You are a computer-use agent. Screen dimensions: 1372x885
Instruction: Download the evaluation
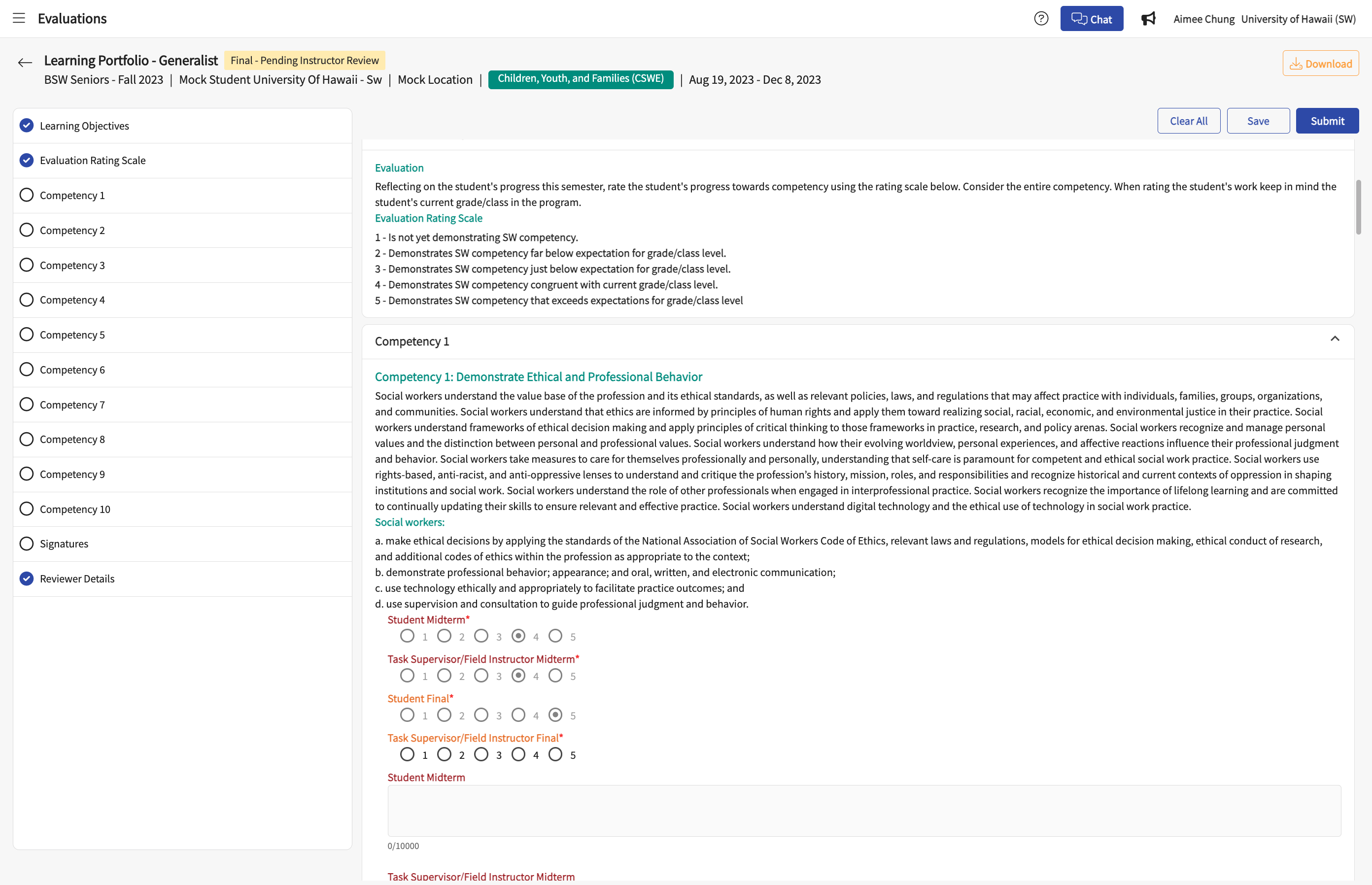pyautogui.click(x=1320, y=63)
